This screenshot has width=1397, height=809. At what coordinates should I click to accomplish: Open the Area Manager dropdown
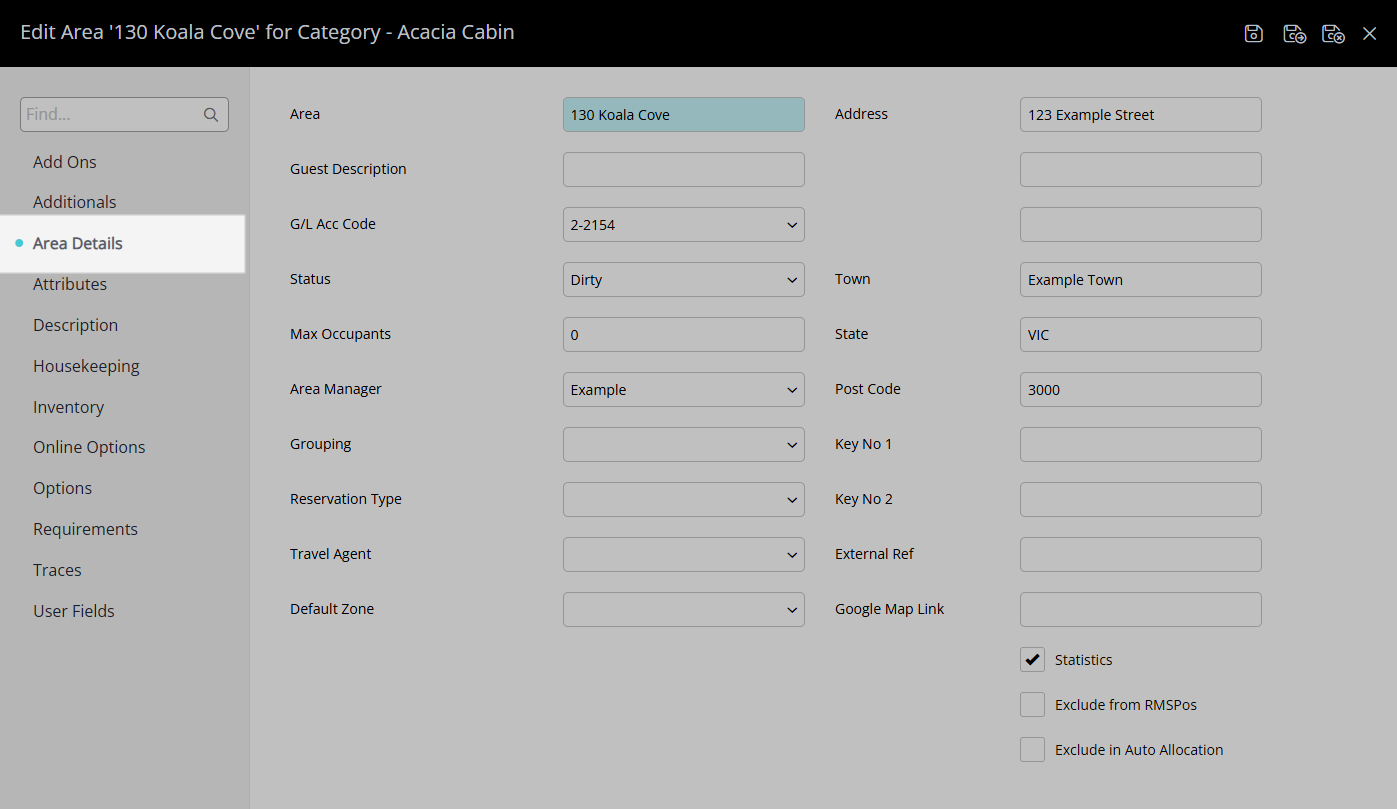coord(684,390)
